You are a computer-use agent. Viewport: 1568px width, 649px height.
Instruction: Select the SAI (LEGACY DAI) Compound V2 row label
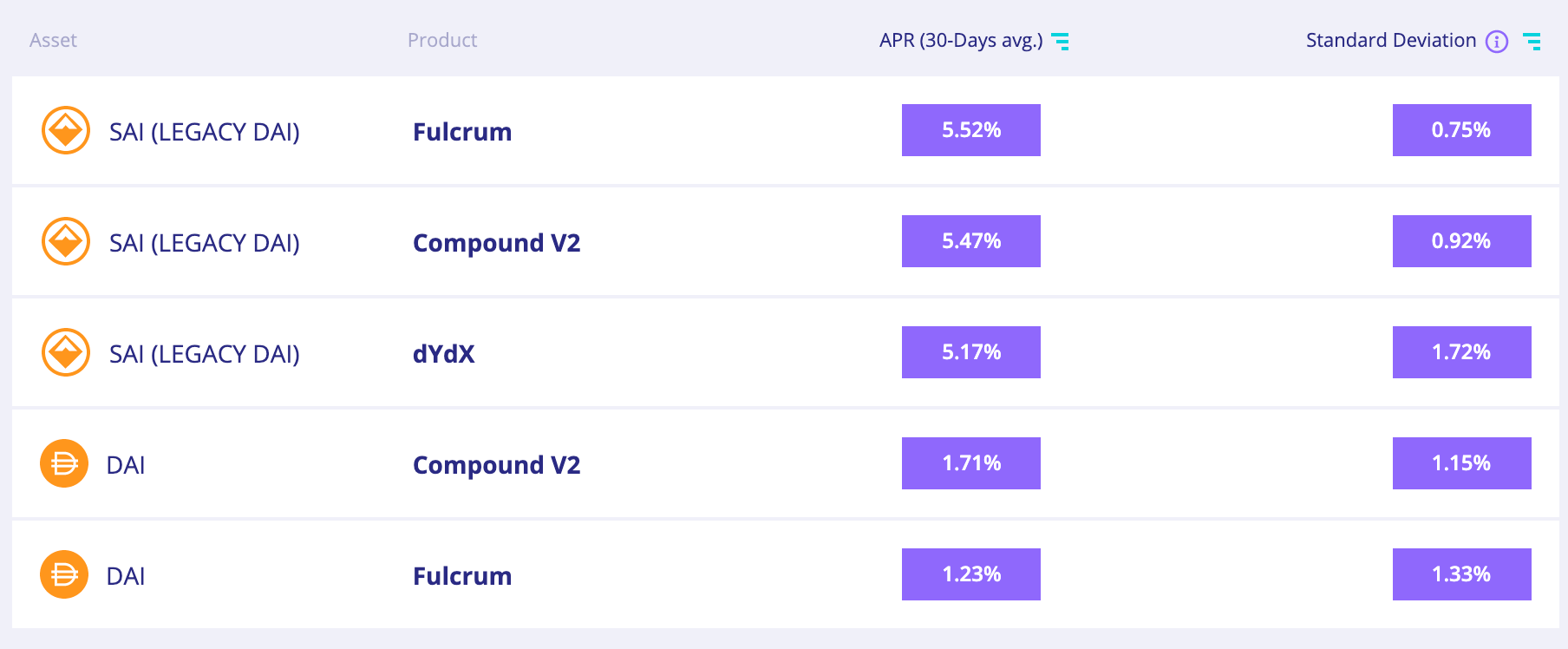(x=205, y=243)
